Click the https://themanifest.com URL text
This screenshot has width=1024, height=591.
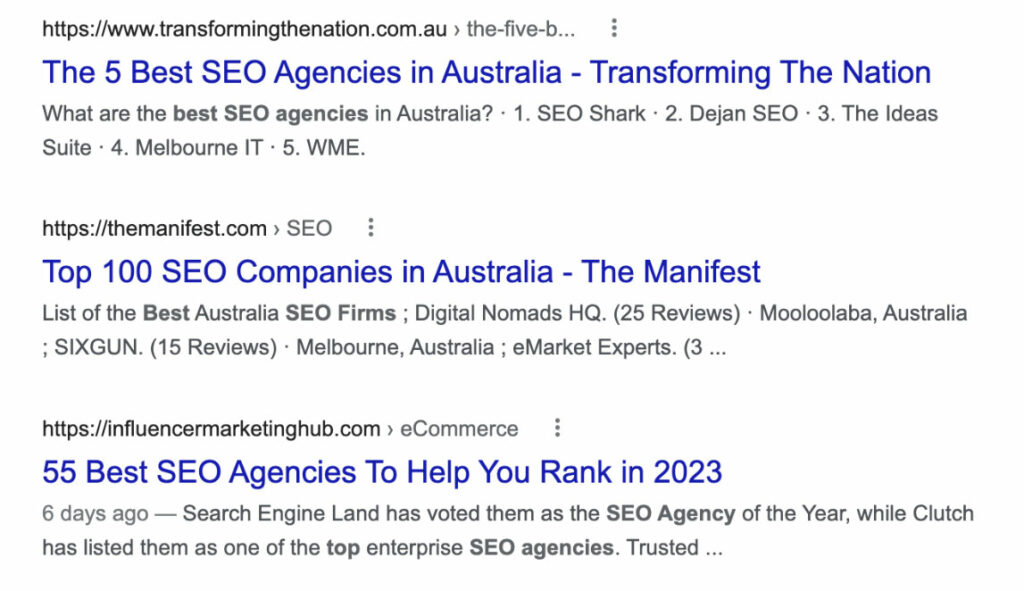coord(154,229)
